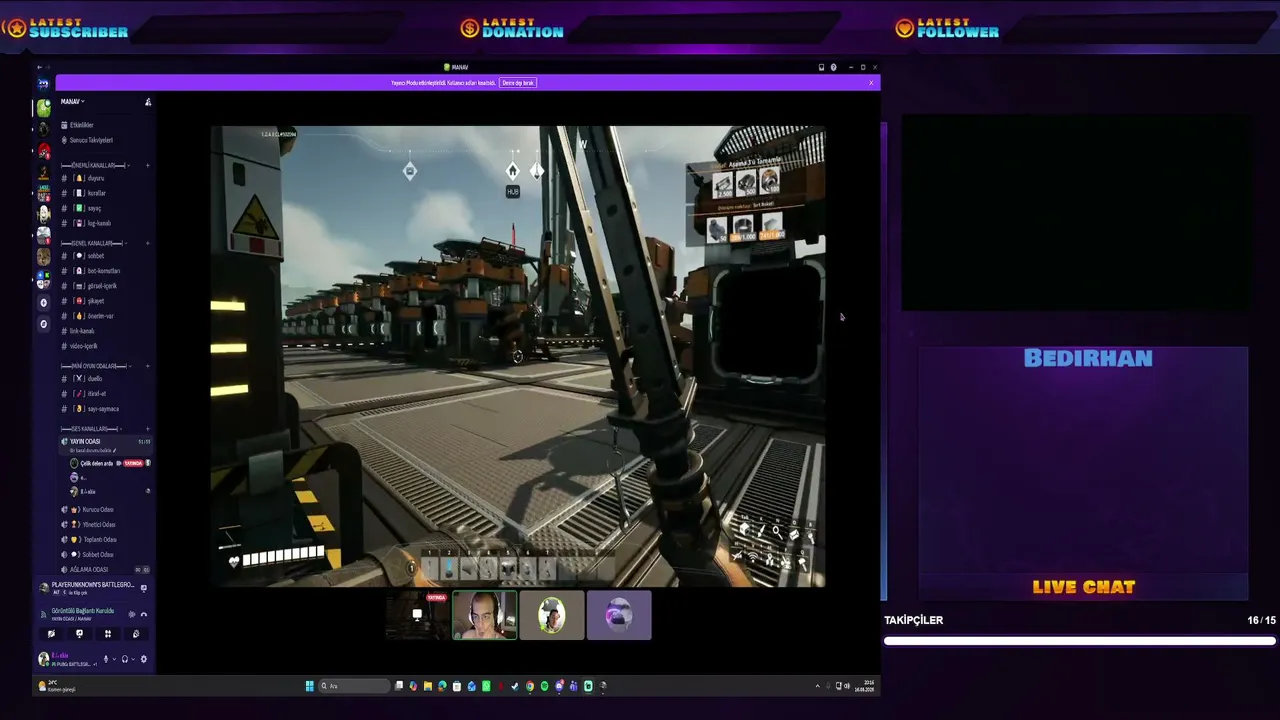Viewport: 1280px width, 720px height.
Task: Join the Toplantı Odası voice channel
Action: coord(104,540)
